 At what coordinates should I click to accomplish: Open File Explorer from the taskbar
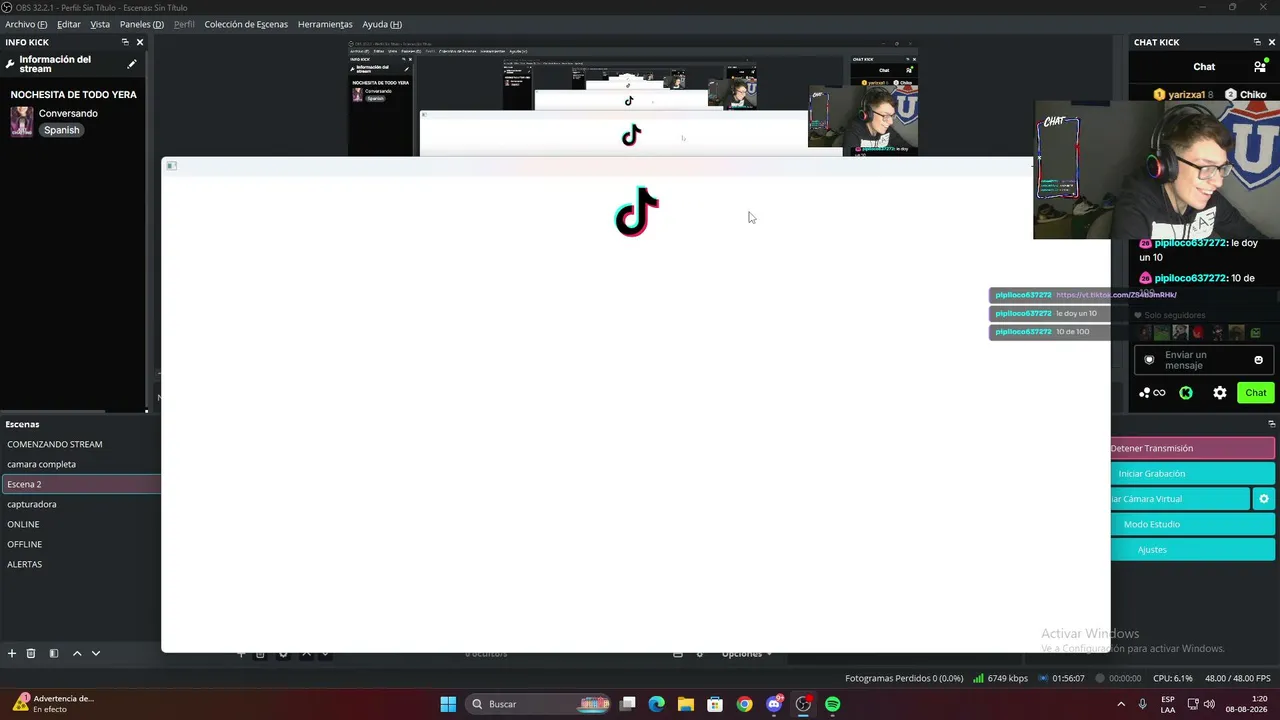point(686,704)
